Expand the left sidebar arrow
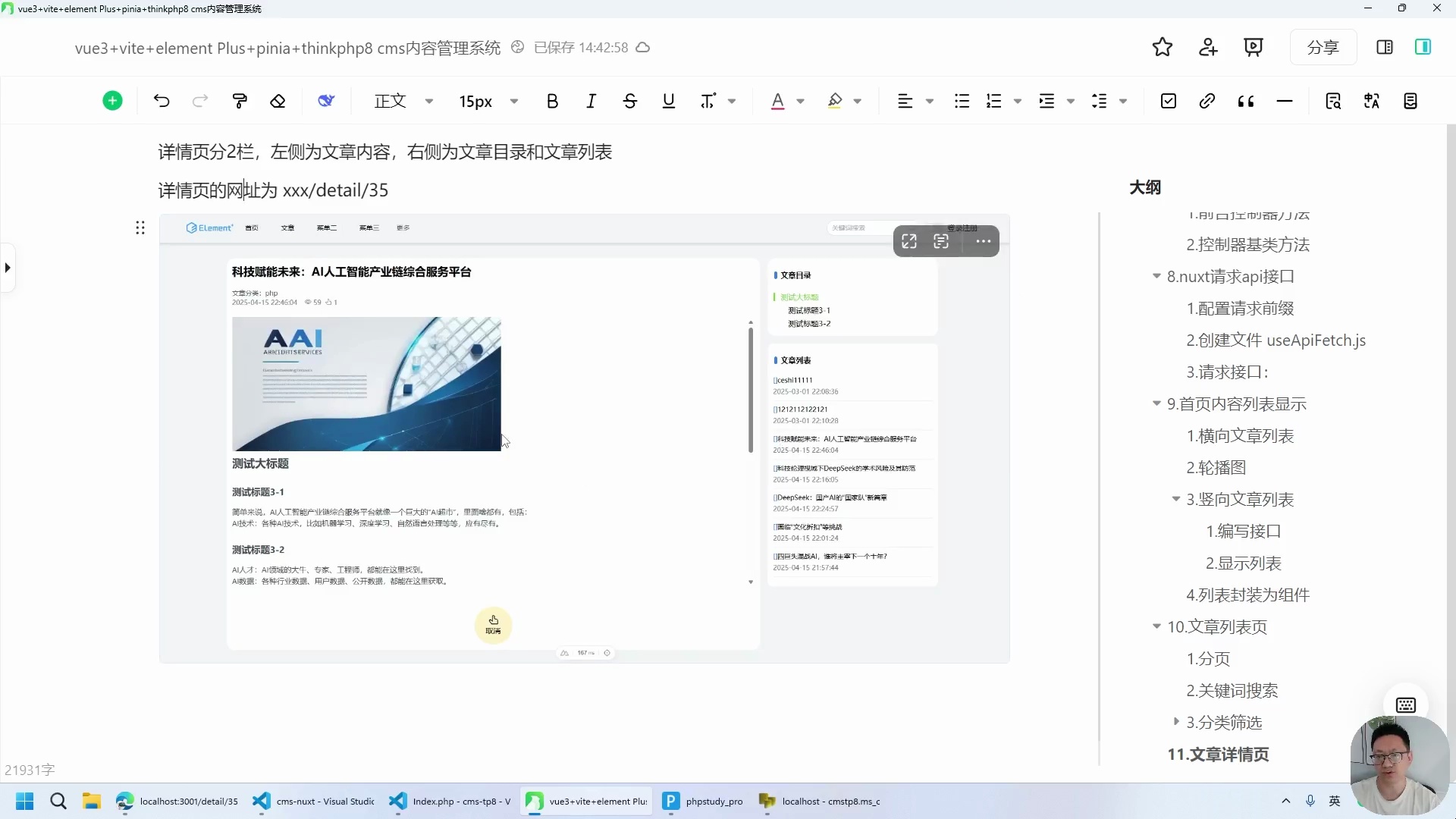 click(8, 268)
